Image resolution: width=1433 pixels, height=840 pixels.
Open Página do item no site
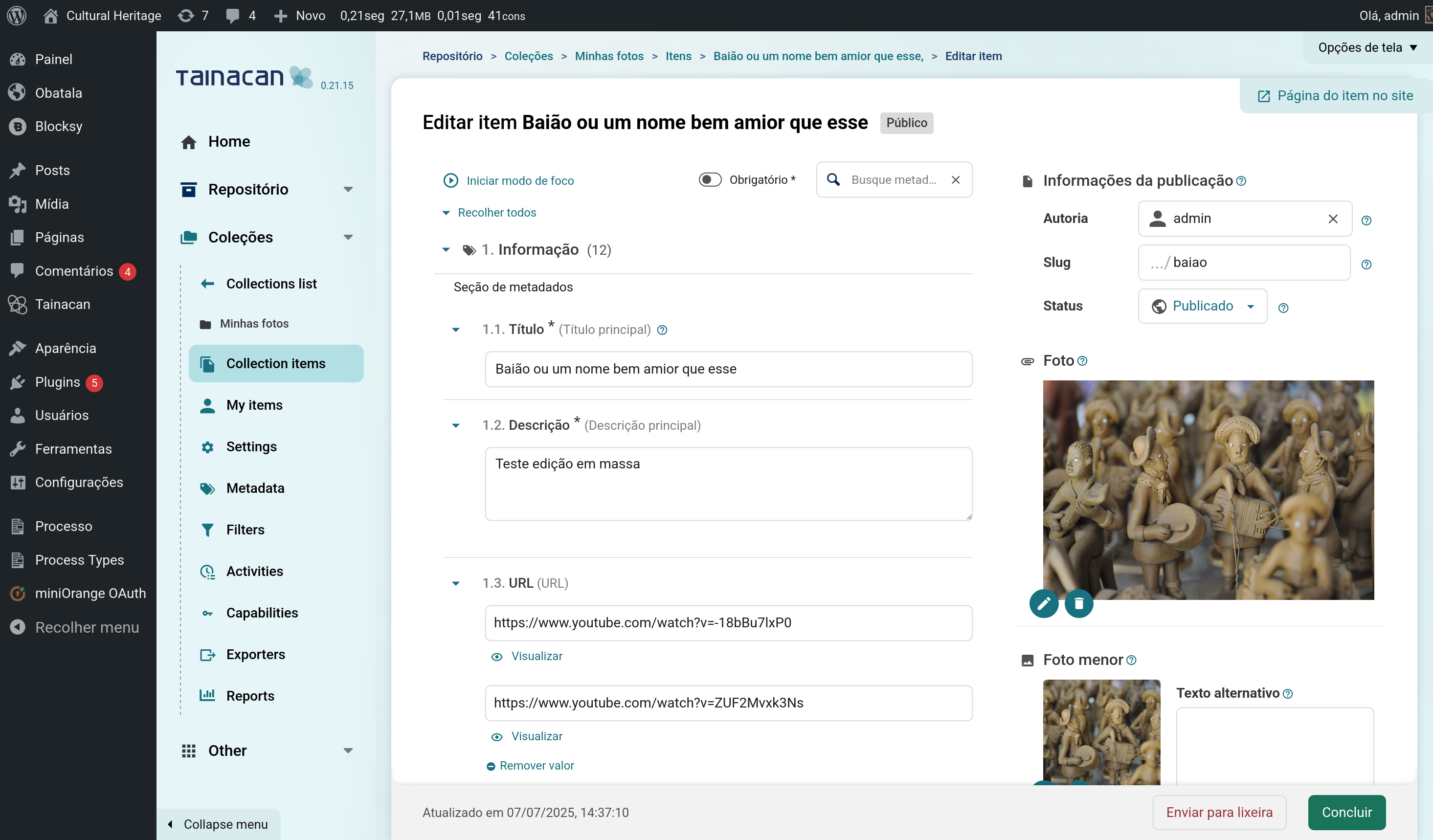pyautogui.click(x=1335, y=95)
